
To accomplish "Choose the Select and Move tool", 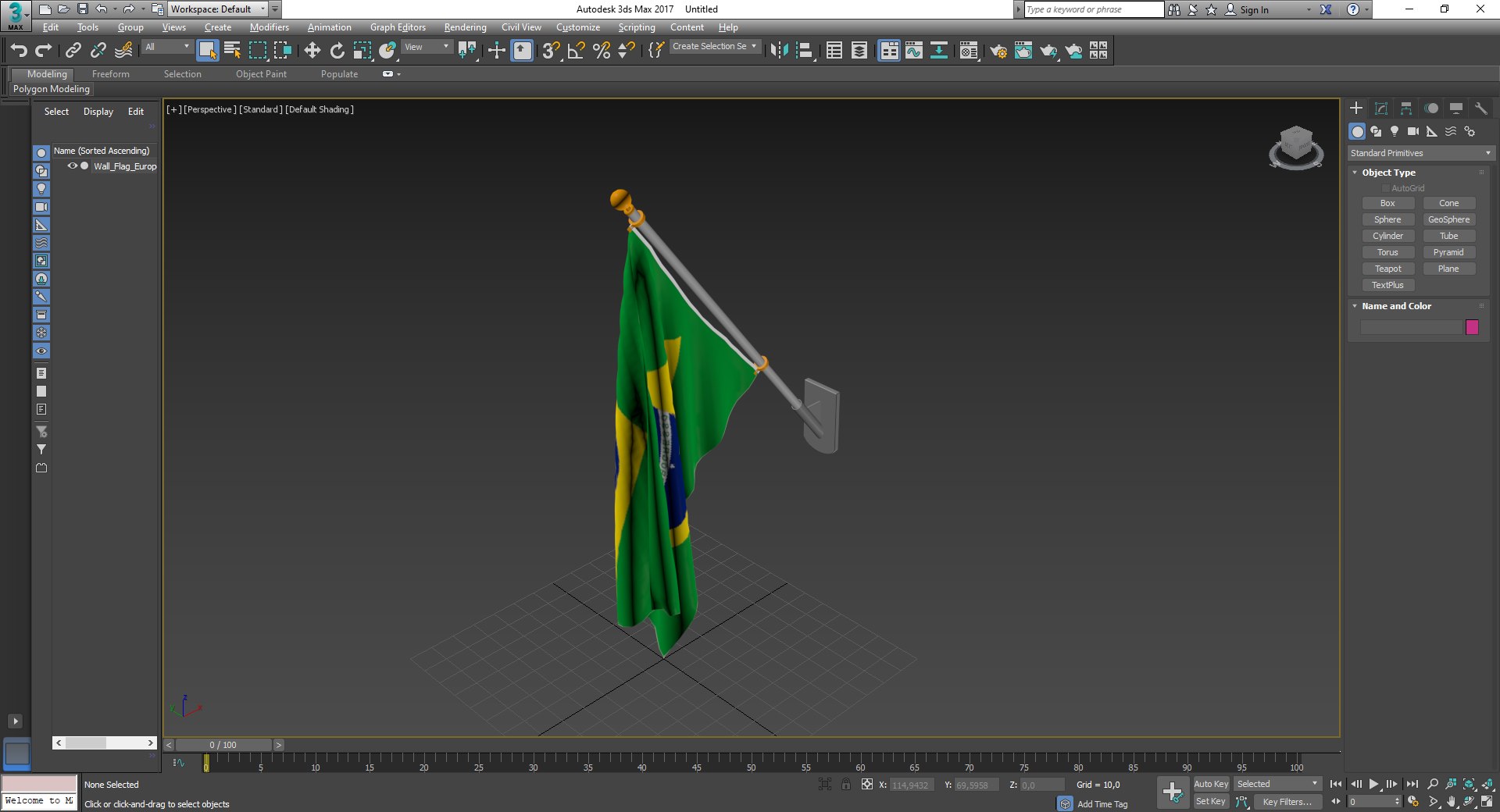I will coord(312,51).
